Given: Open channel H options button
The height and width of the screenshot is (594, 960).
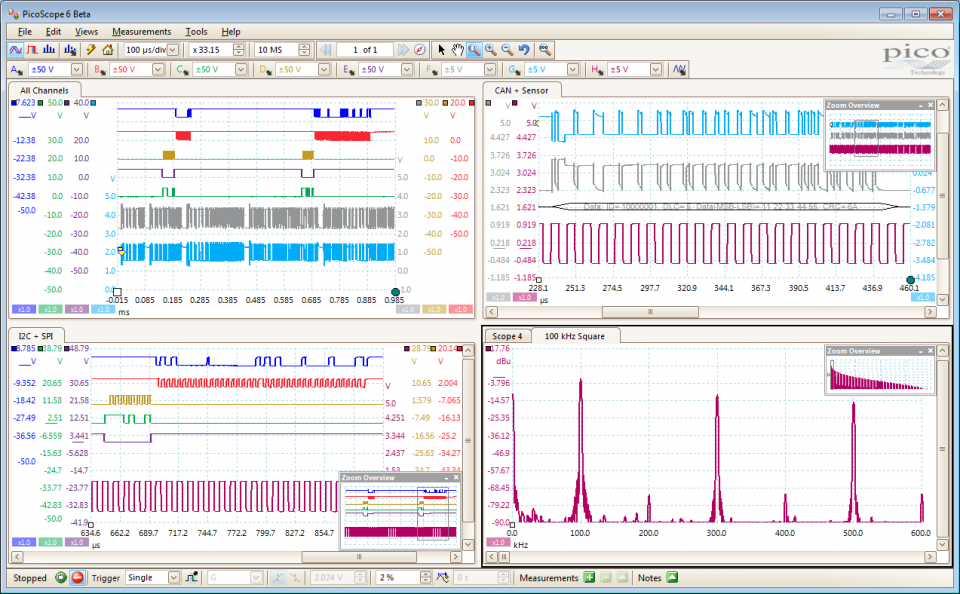Looking at the screenshot, I should pyautogui.click(x=597, y=70).
